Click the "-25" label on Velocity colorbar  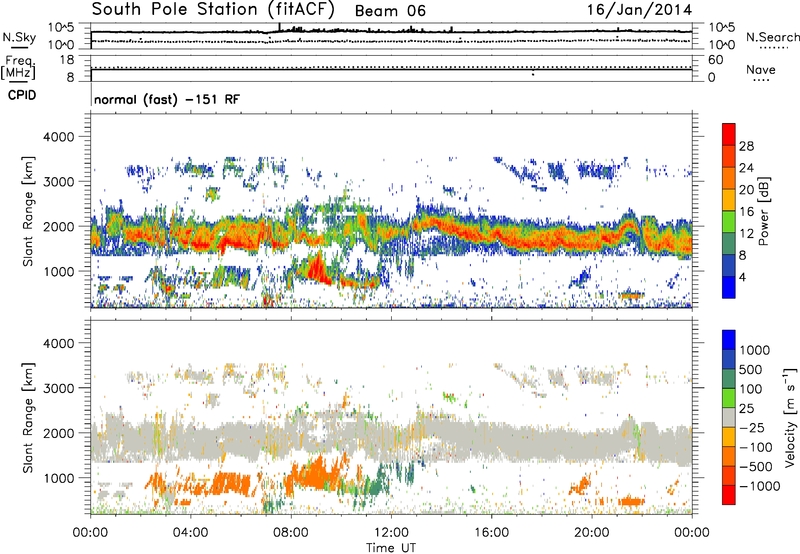pyautogui.click(x=754, y=427)
